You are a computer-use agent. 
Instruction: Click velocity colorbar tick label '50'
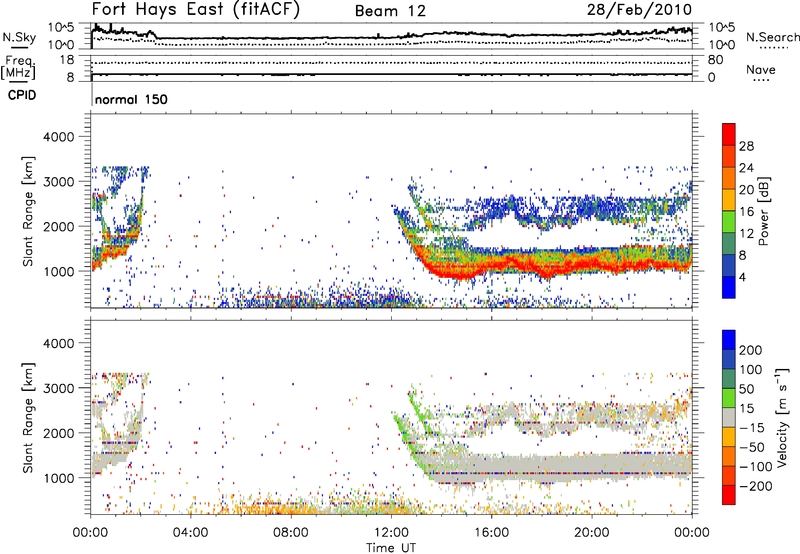pos(746,389)
